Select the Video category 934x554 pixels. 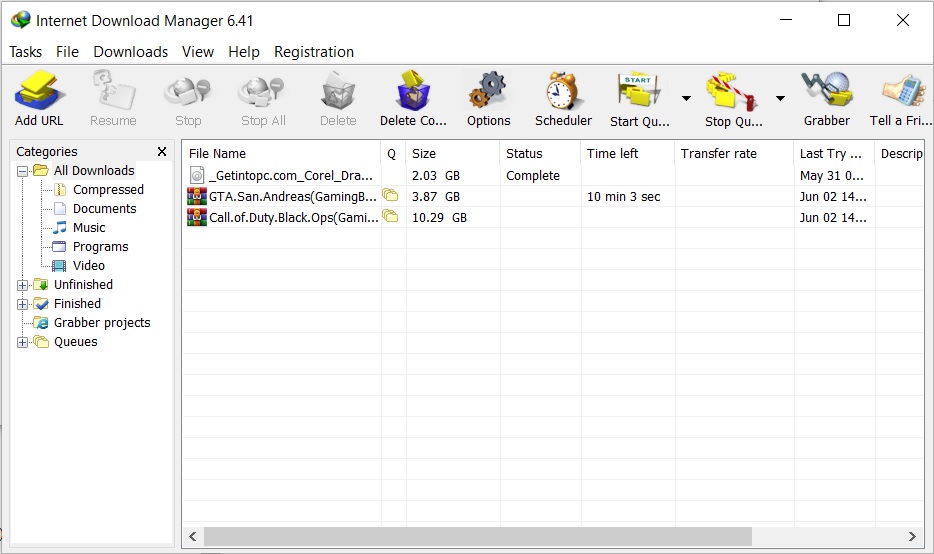tap(88, 266)
